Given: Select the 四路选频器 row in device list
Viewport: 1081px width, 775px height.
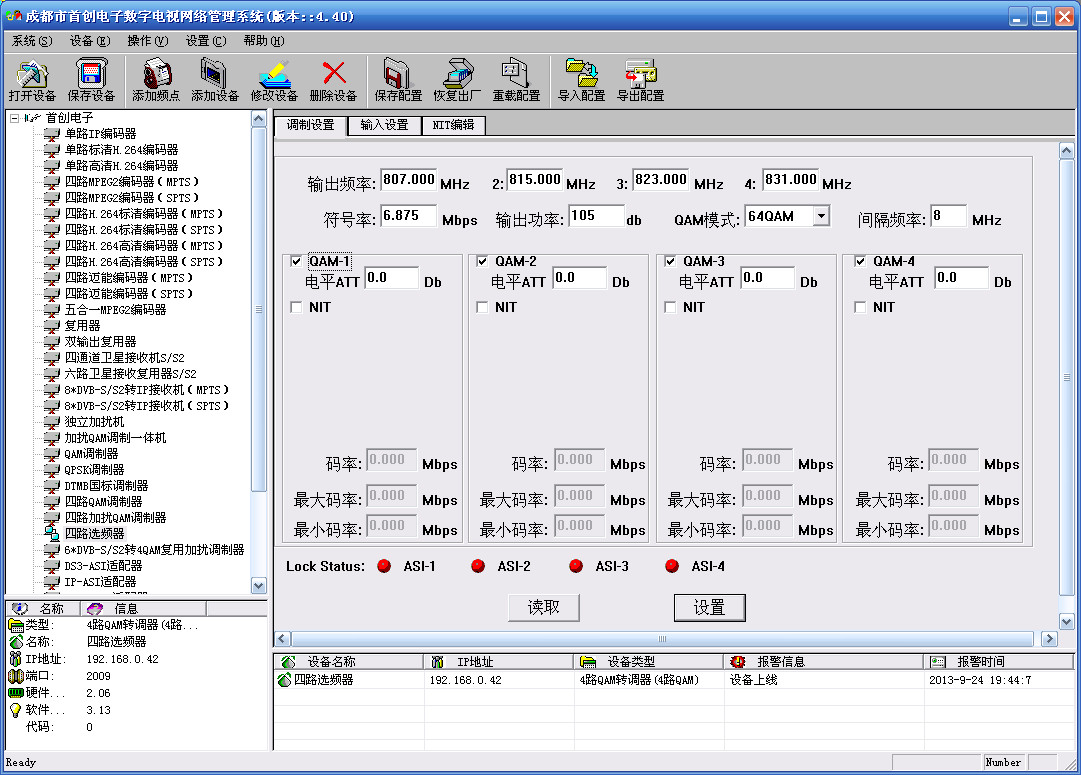Looking at the screenshot, I should [x=674, y=680].
